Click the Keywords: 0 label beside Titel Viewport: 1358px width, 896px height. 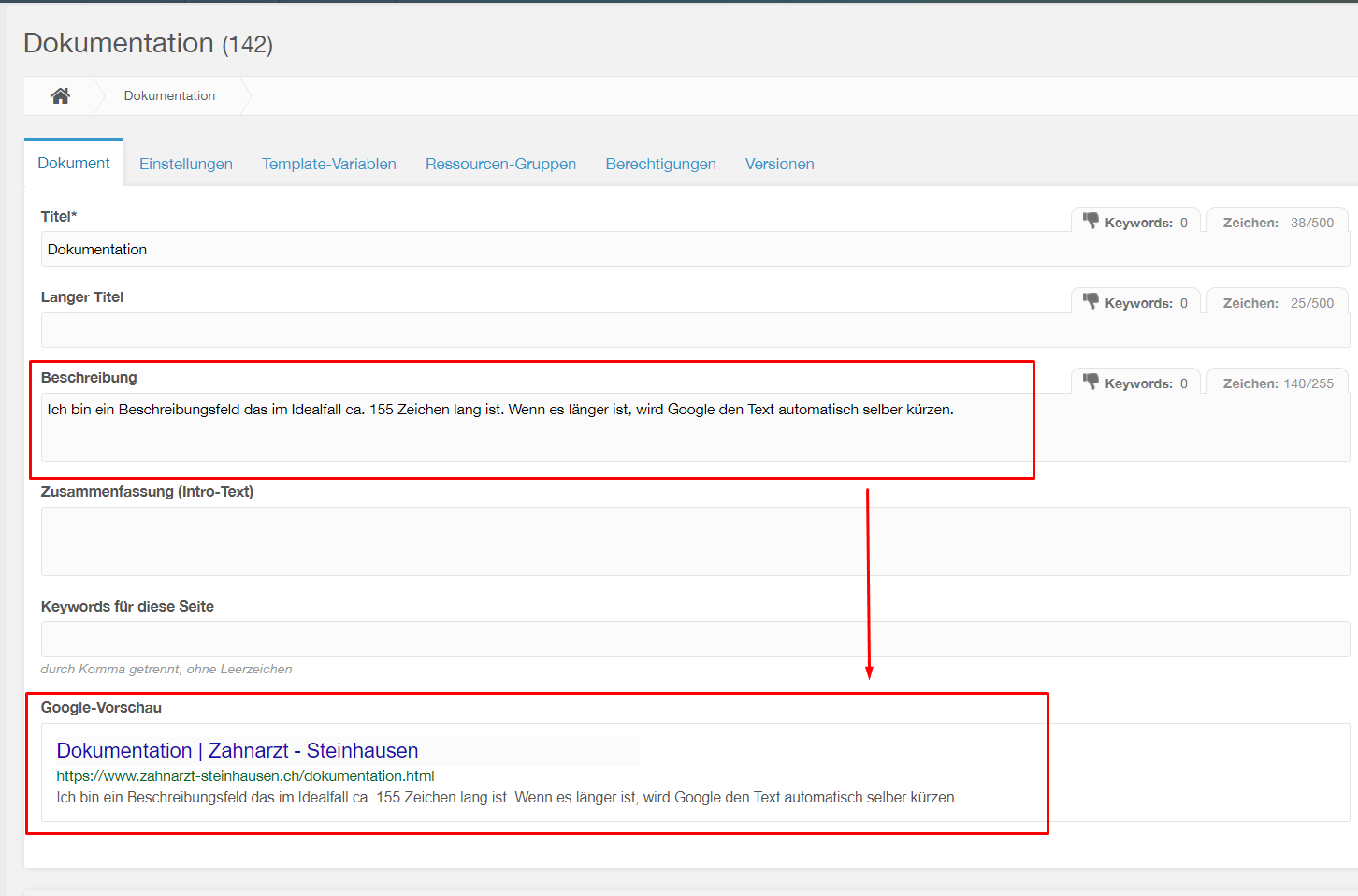click(1146, 223)
